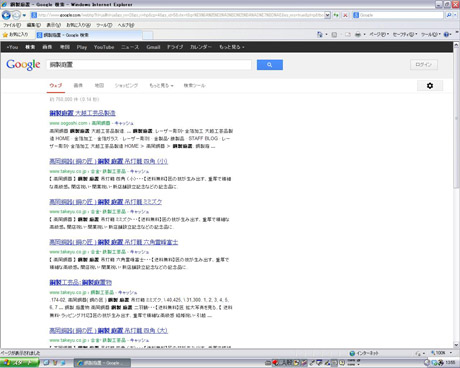This screenshot has width=460, height=368.
Task: Click the IE toolbar Google search box
Action: tap(398, 15)
